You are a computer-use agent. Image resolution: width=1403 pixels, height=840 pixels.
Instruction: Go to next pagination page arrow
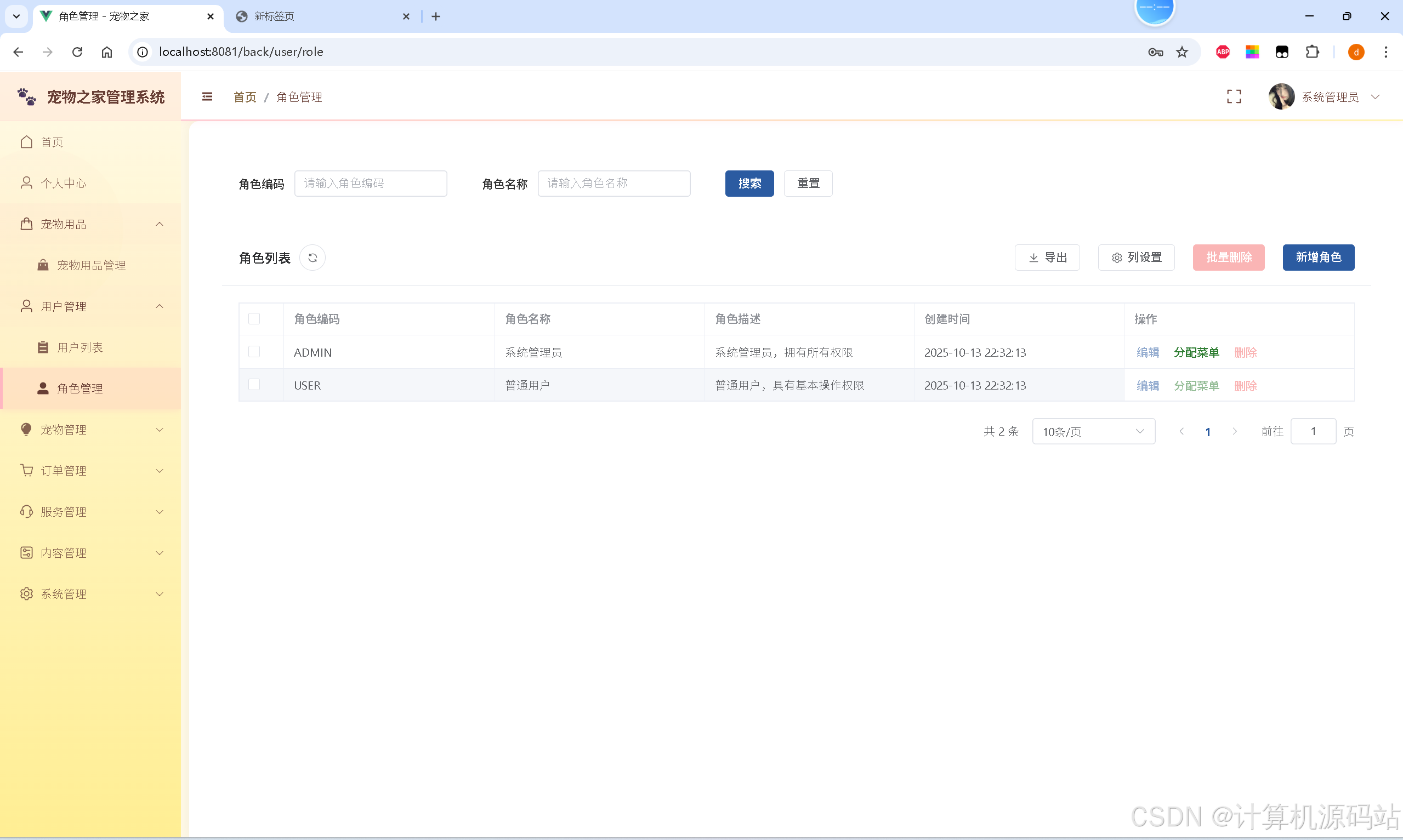[1234, 431]
